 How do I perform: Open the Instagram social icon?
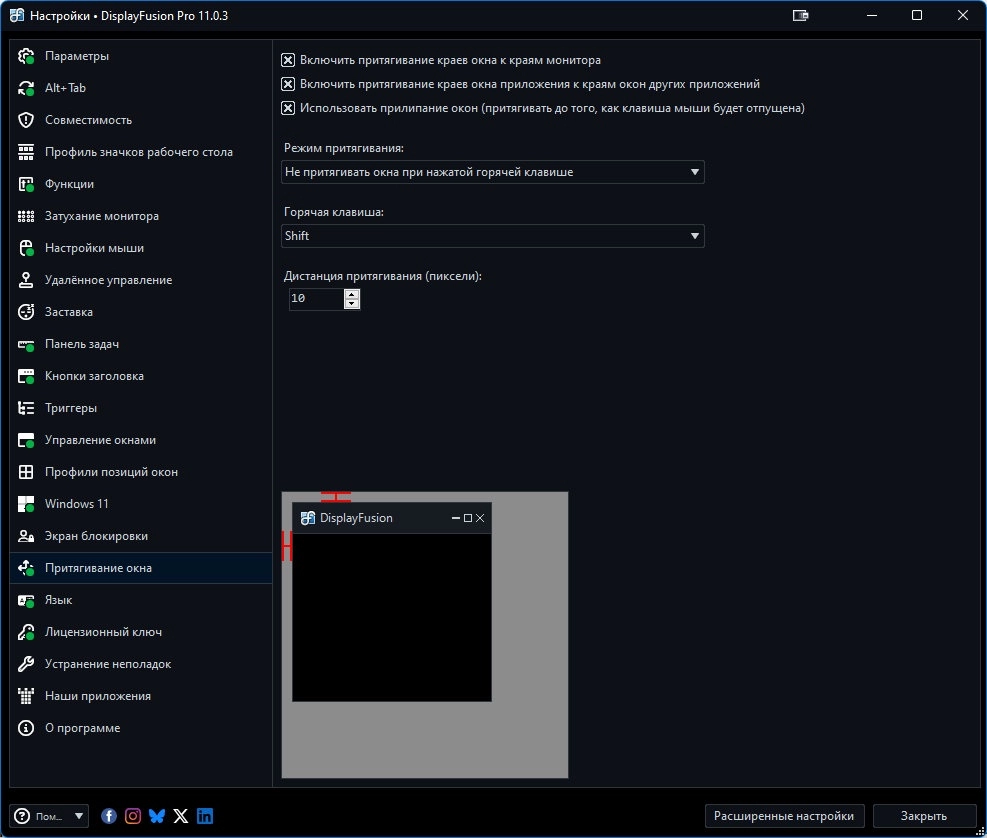(133, 816)
